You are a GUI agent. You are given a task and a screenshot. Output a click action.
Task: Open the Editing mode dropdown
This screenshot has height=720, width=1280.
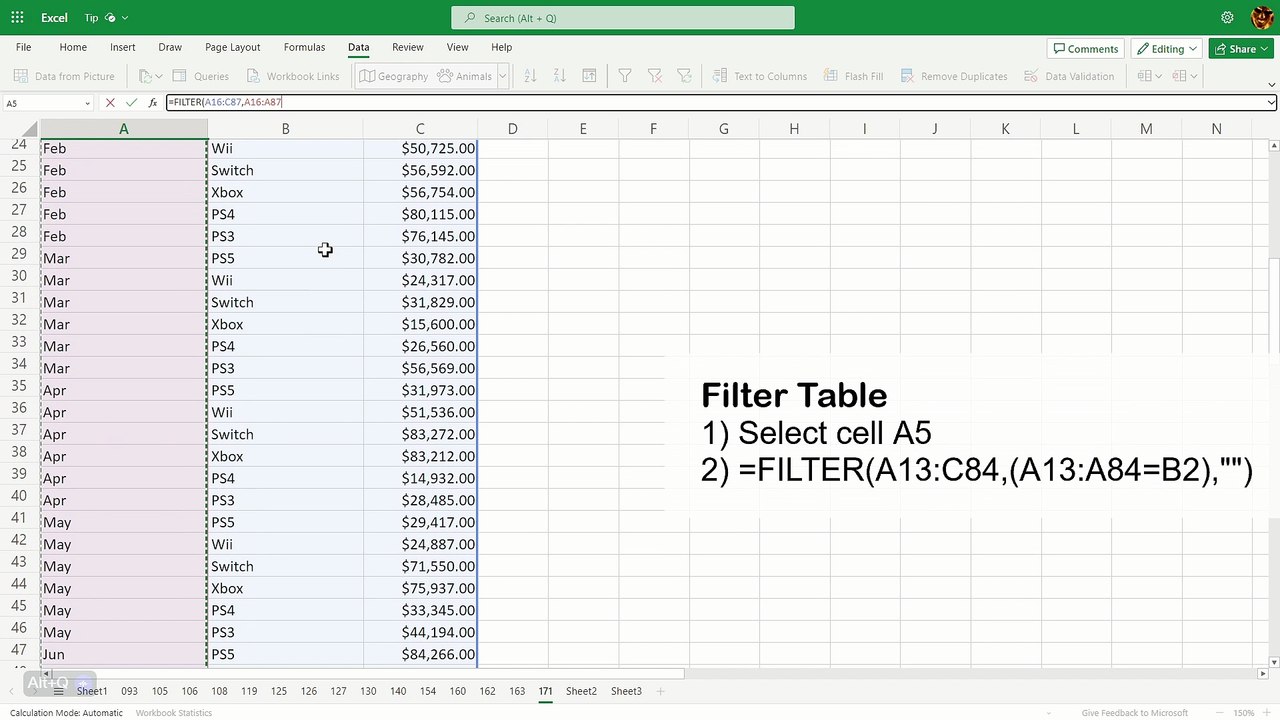point(1167,48)
